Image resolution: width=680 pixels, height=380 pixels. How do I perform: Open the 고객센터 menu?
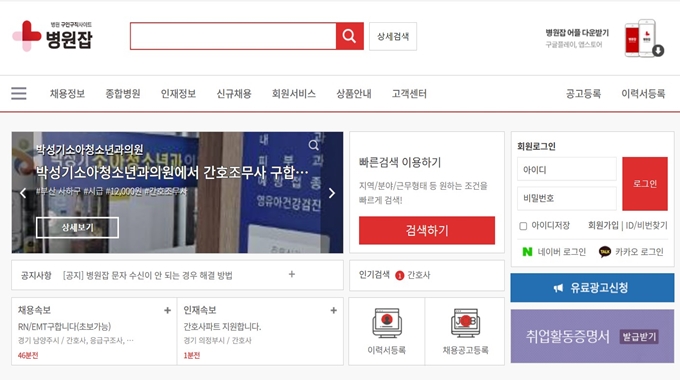click(x=409, y=94)
